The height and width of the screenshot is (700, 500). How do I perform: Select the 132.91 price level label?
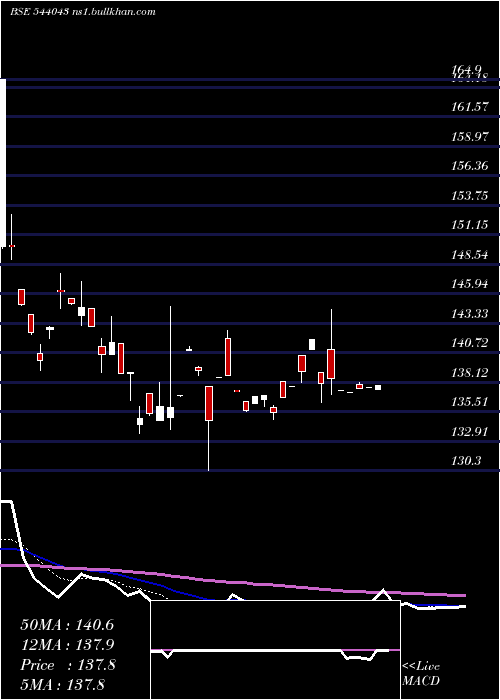click(470, 432)
